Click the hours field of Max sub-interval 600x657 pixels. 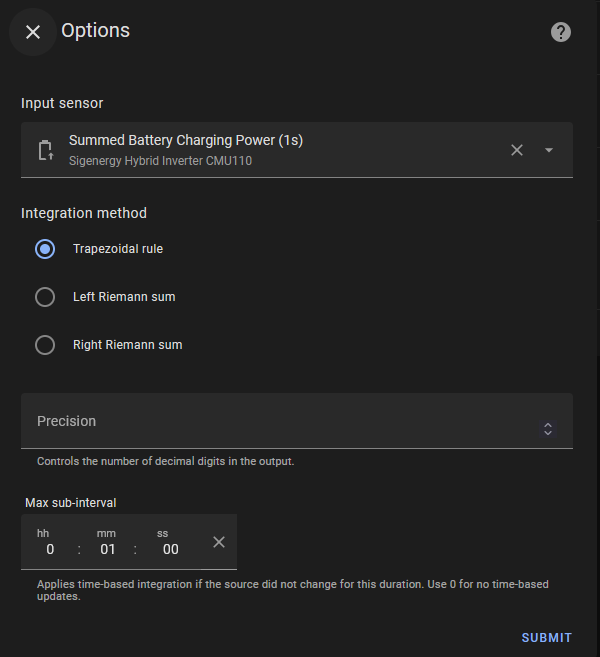tap(49, 549)
